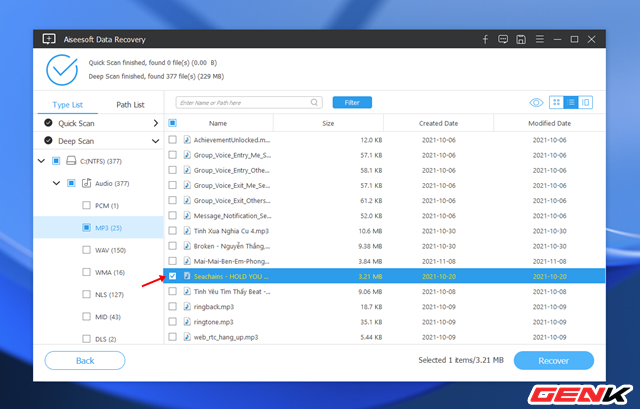Image resolution: width=640 pixels, height=409 pixels.
Task: Switch to the Type List tab
Action: click(68, 104)
